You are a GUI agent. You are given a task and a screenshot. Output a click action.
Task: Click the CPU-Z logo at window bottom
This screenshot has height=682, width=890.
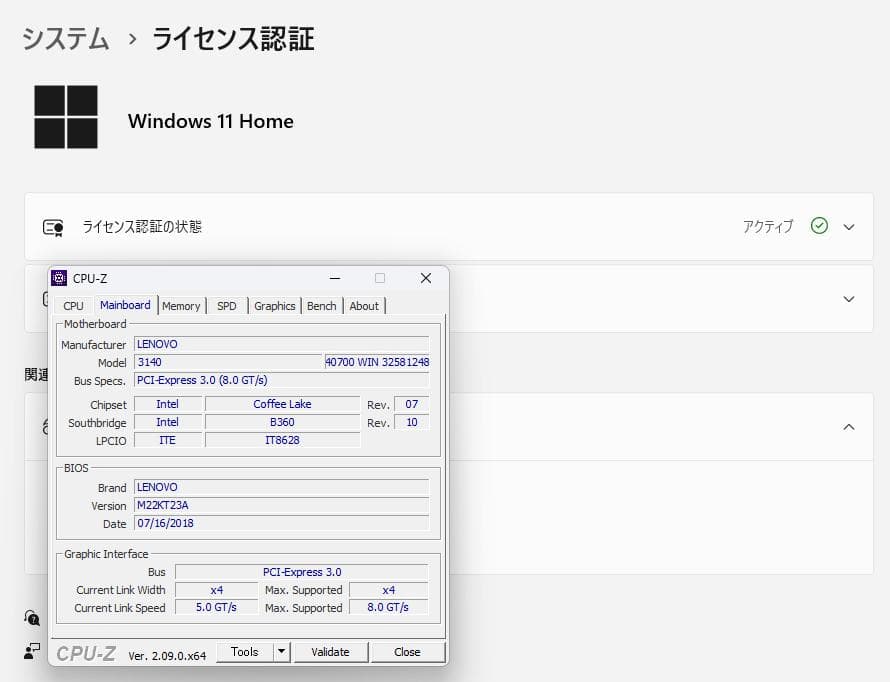coord(89,651)
